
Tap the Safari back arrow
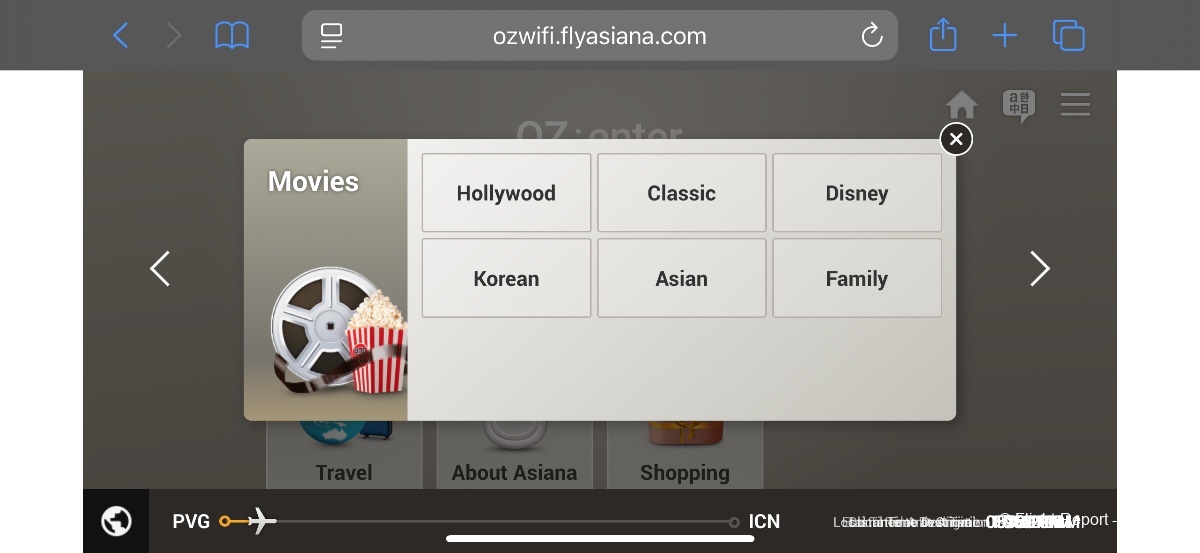tap(120, 36)
